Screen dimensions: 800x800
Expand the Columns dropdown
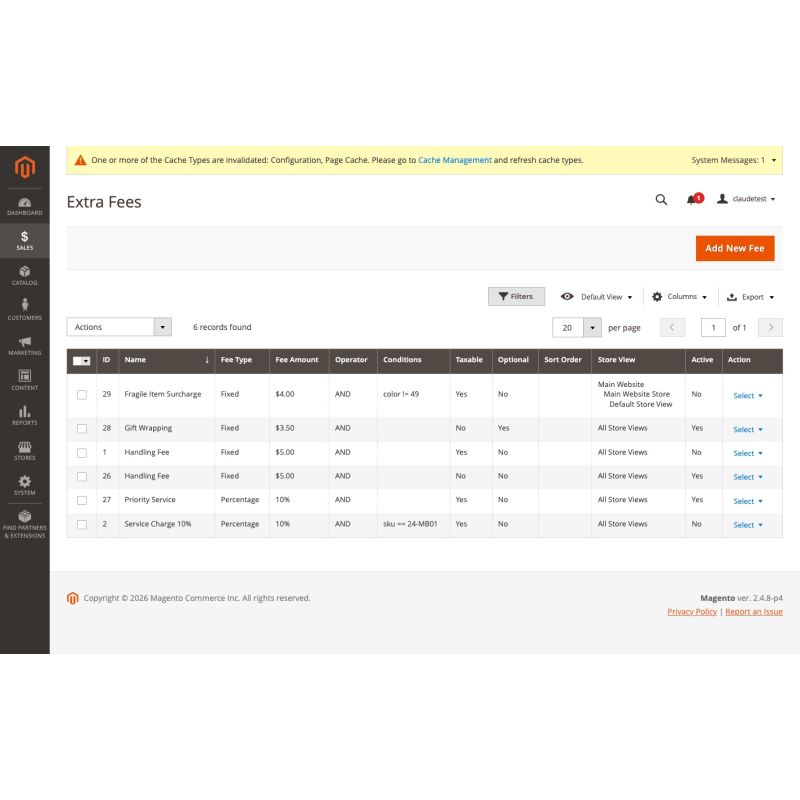[679, 296]
